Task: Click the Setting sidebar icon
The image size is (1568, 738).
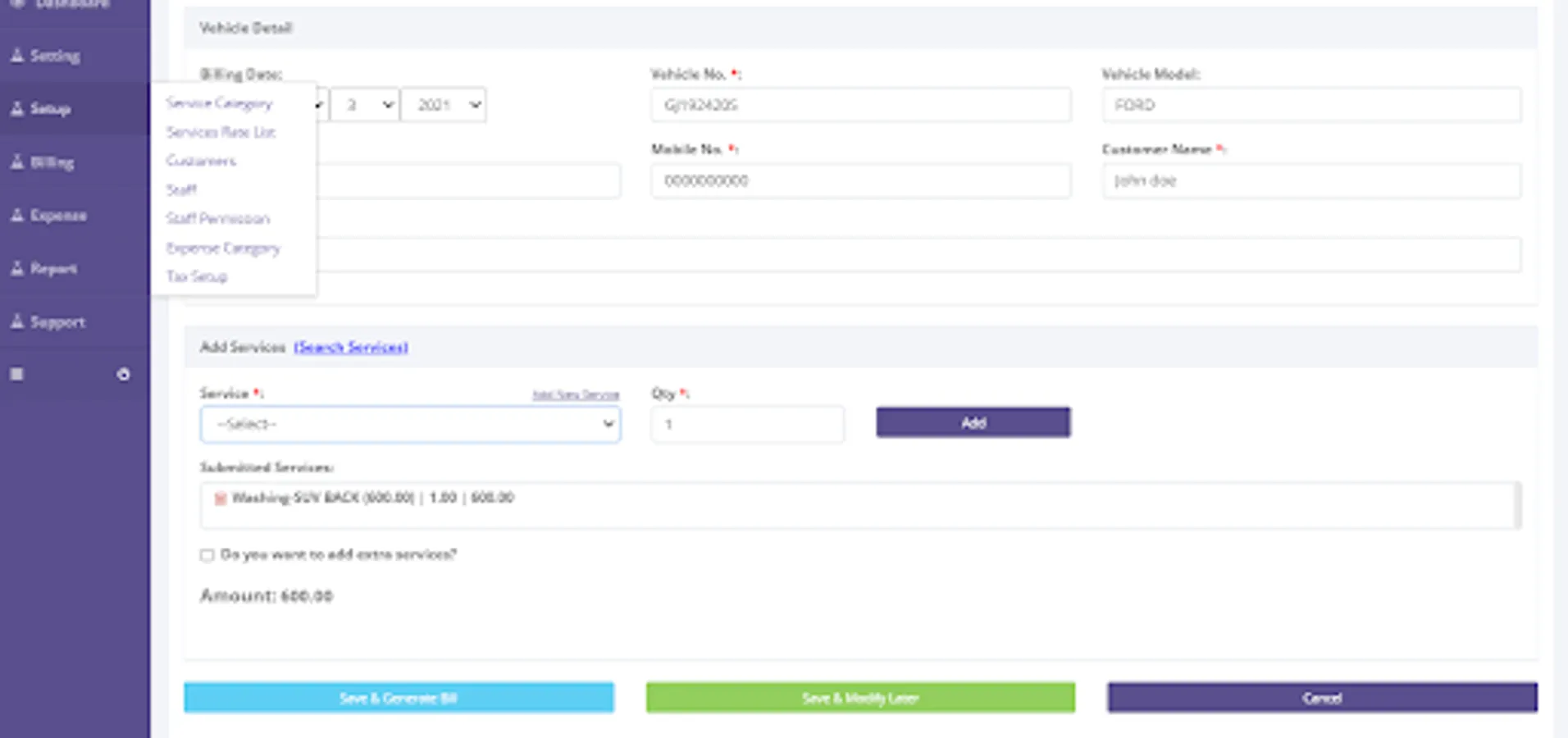Action: pyautogui.click(x=16, y=55)
